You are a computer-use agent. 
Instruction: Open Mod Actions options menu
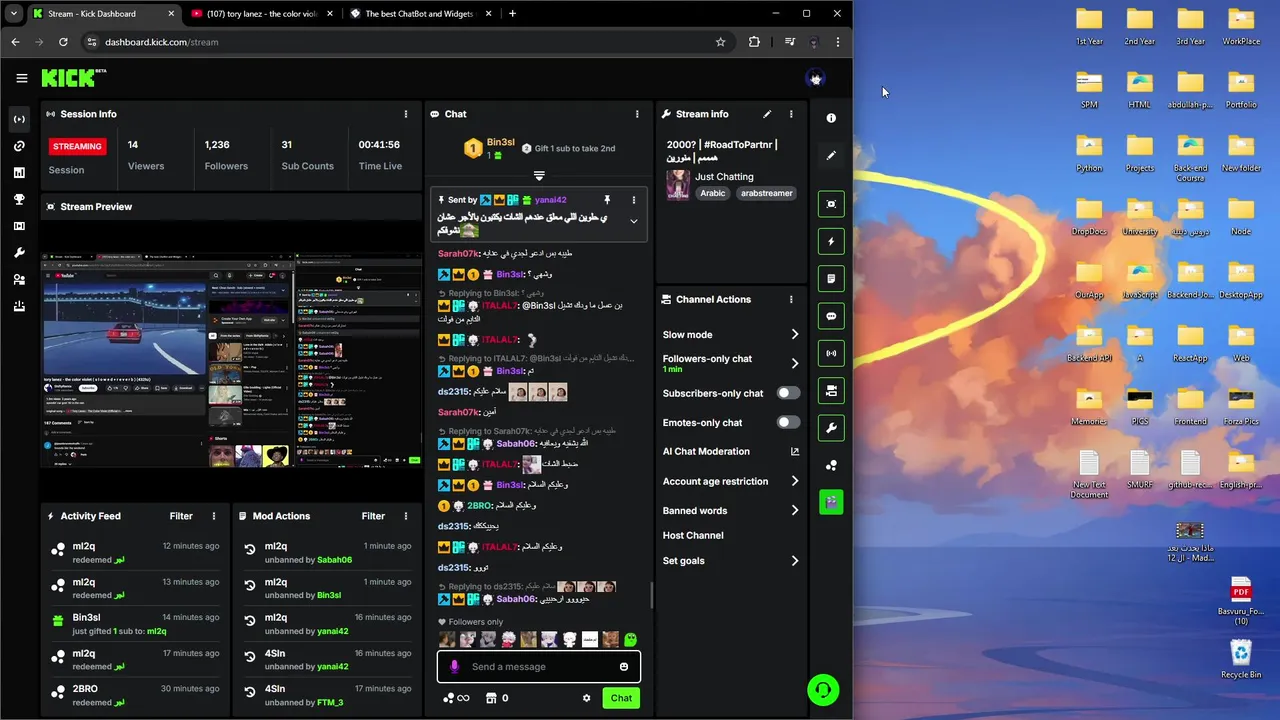point(405,516)
